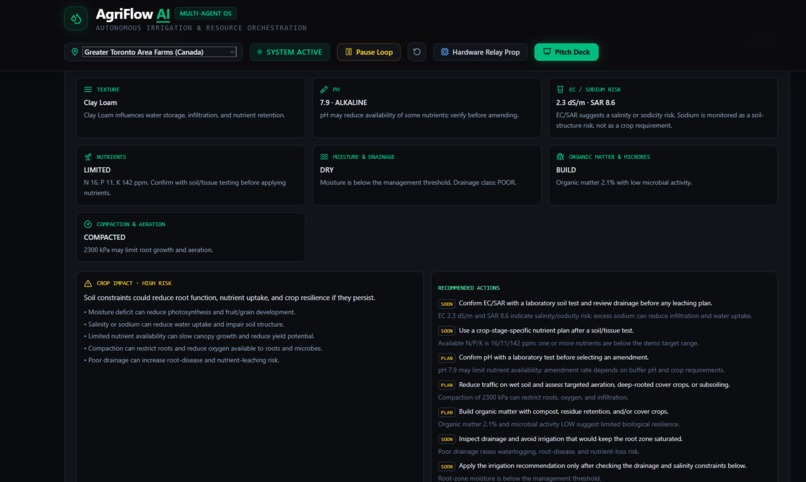The image size is (806, 482).
Task: Click the PLAN tag on Confirm pH action
Action: (x=446, y=358)
